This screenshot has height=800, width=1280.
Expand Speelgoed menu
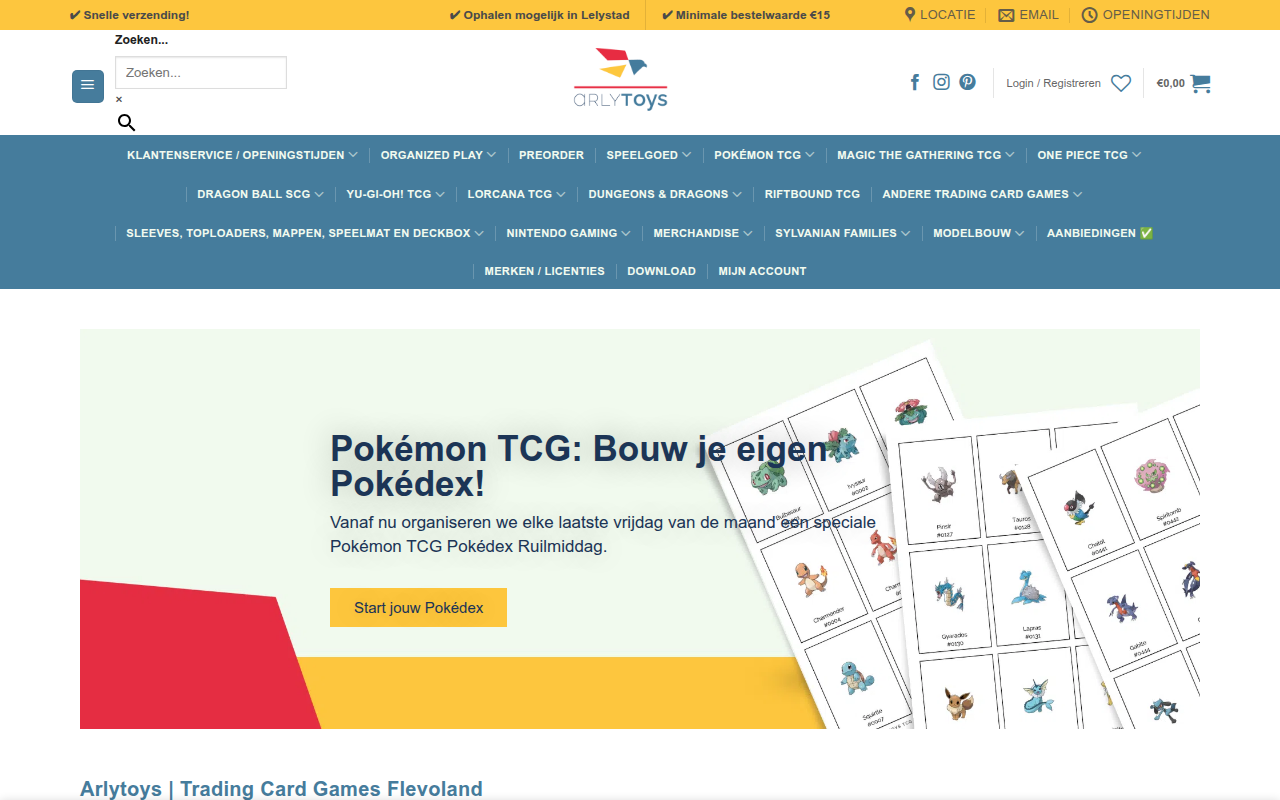pos(649,155)
